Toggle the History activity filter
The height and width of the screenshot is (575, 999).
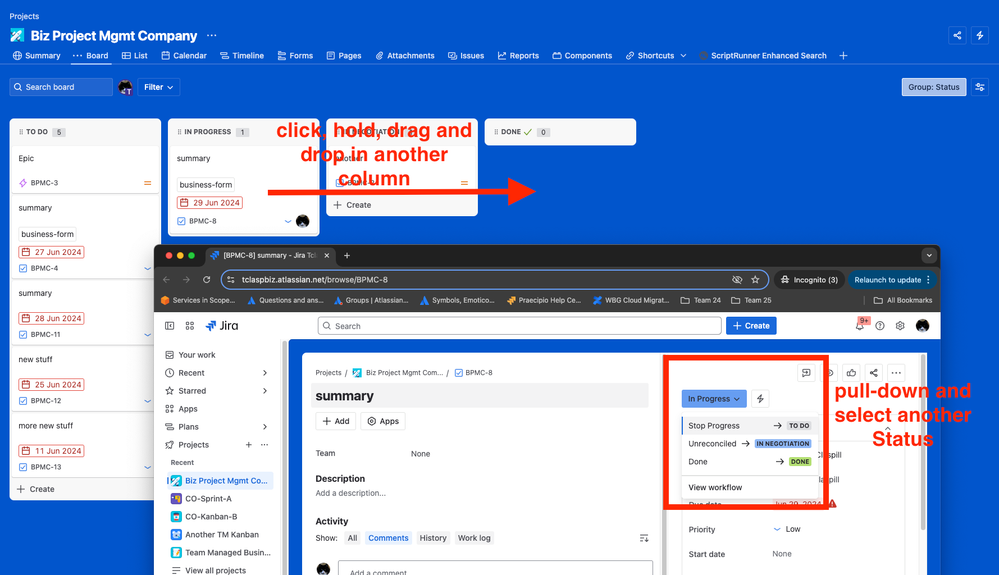(433, 538)
